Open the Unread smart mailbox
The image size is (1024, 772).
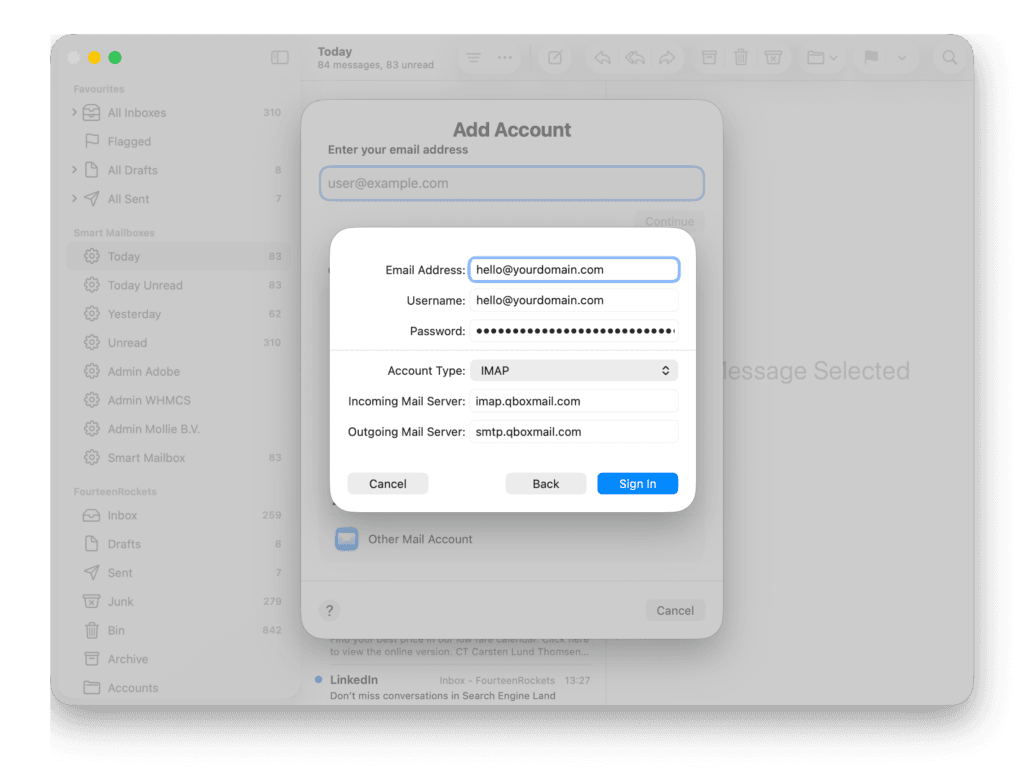pyautogui.click(x=178, y=342)
